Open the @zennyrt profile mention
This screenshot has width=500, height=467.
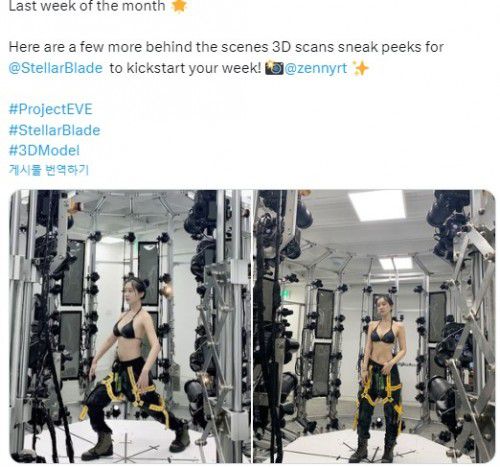pyautogui.click(x=316, y=68)
